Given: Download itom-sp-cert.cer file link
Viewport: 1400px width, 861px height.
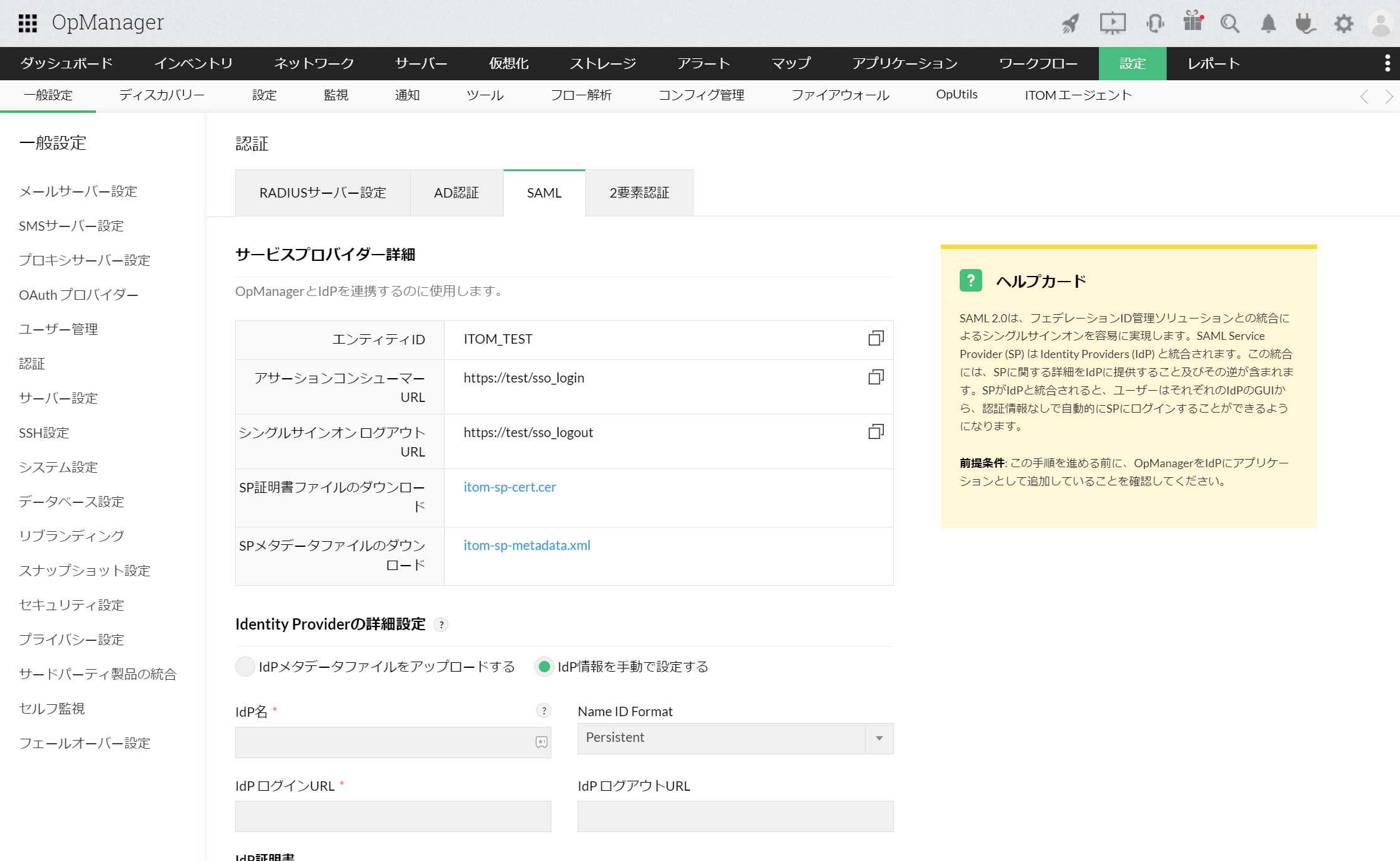Looking at the screenshot, I should [509, 487].
